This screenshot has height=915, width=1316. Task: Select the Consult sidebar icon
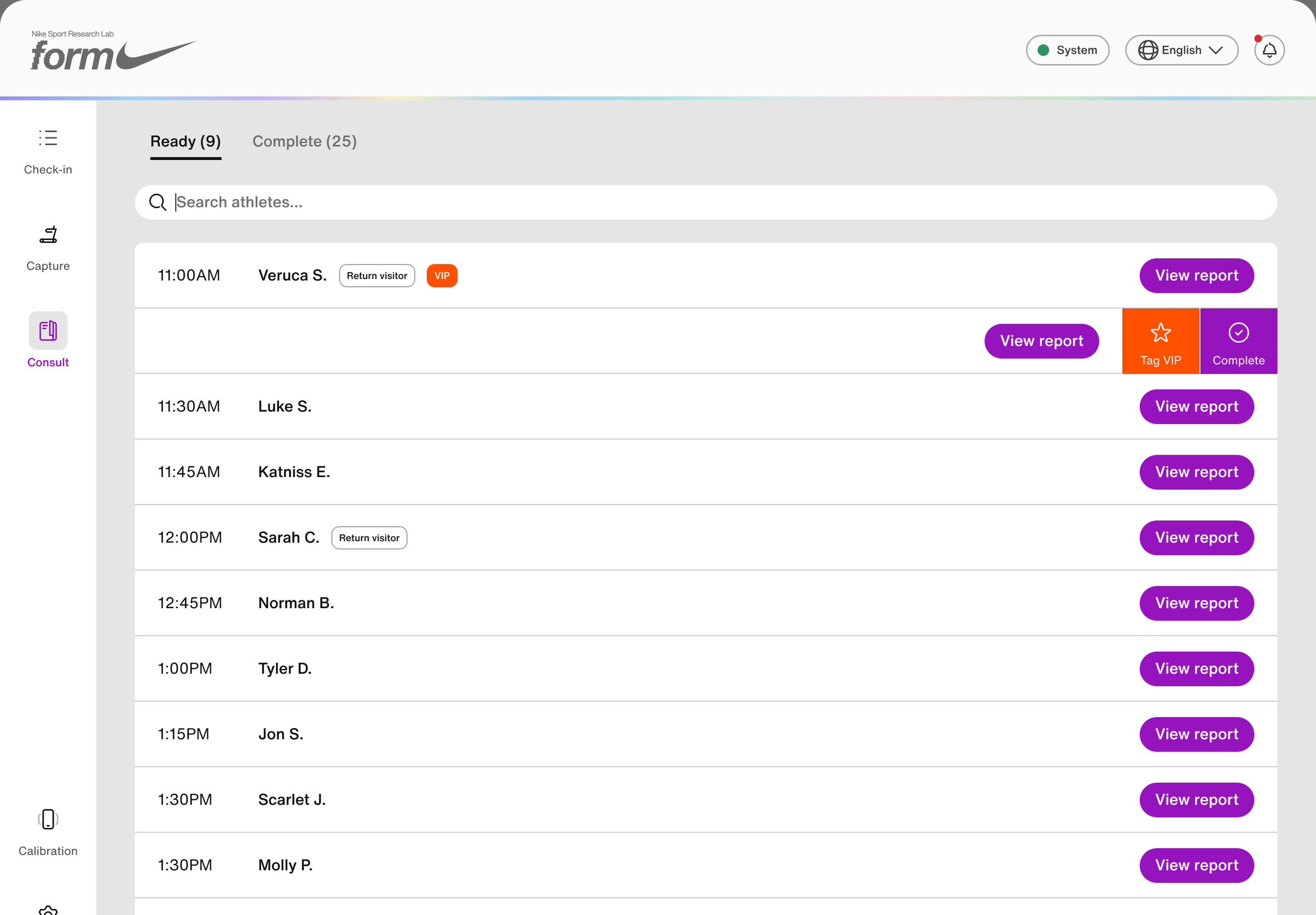tap(48, 331)
